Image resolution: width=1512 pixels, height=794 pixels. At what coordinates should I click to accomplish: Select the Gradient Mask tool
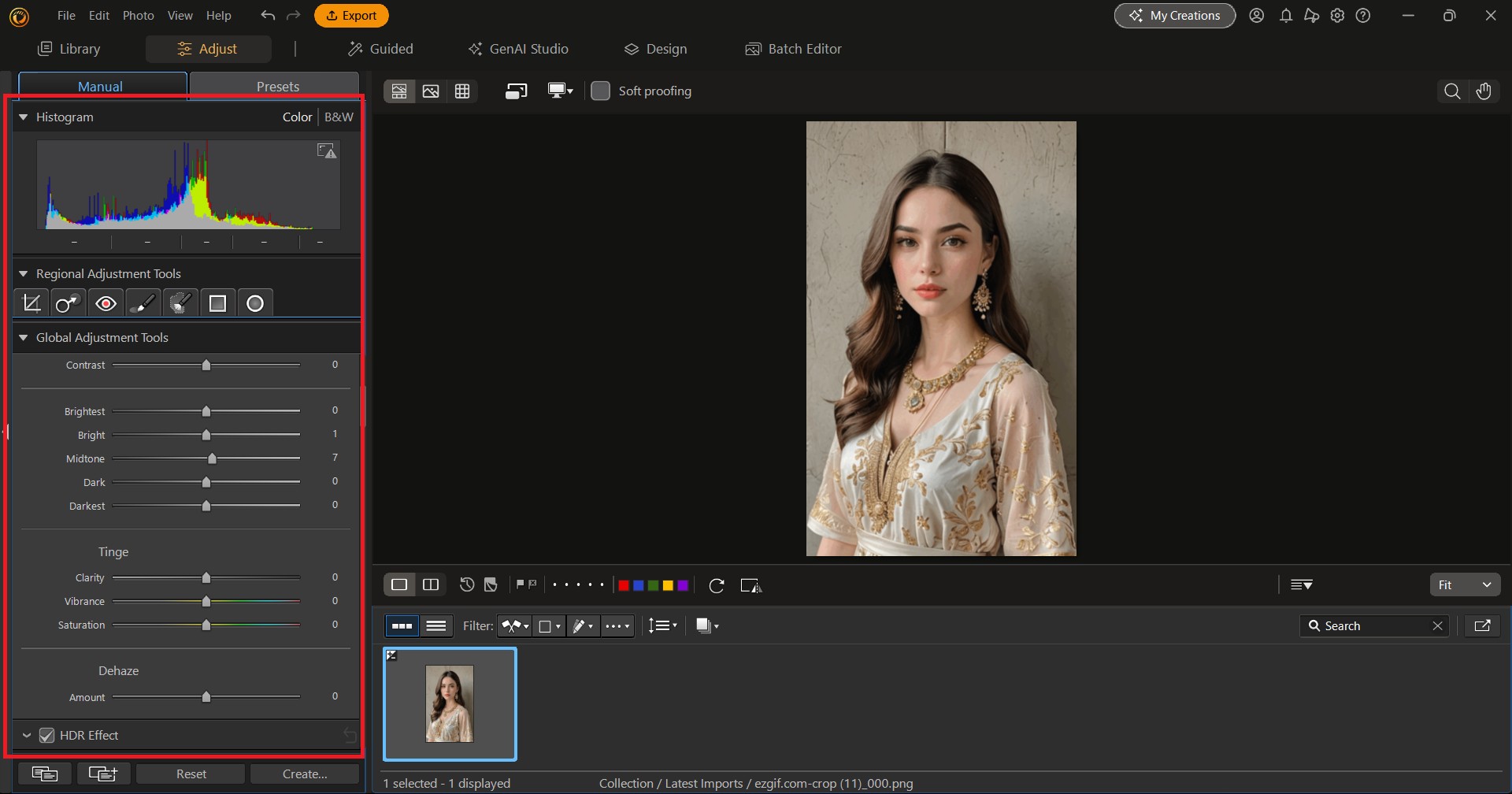[217, 302]
